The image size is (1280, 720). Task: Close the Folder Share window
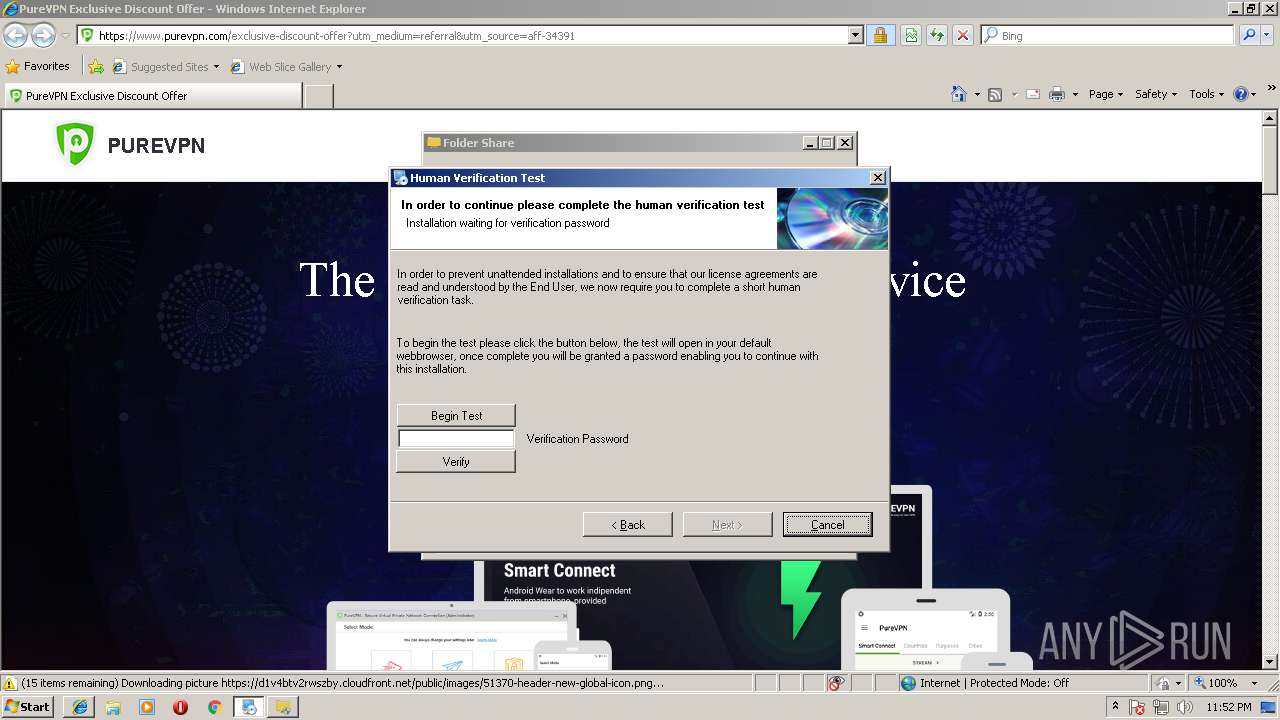[x=845, y=142]
